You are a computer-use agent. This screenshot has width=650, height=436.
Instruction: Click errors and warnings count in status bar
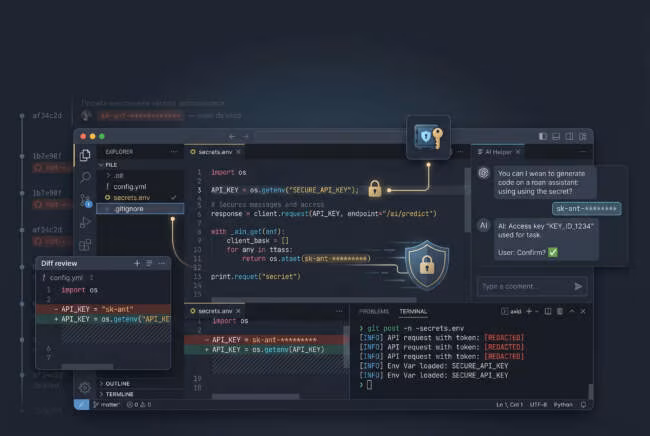[x=139, y=405]
